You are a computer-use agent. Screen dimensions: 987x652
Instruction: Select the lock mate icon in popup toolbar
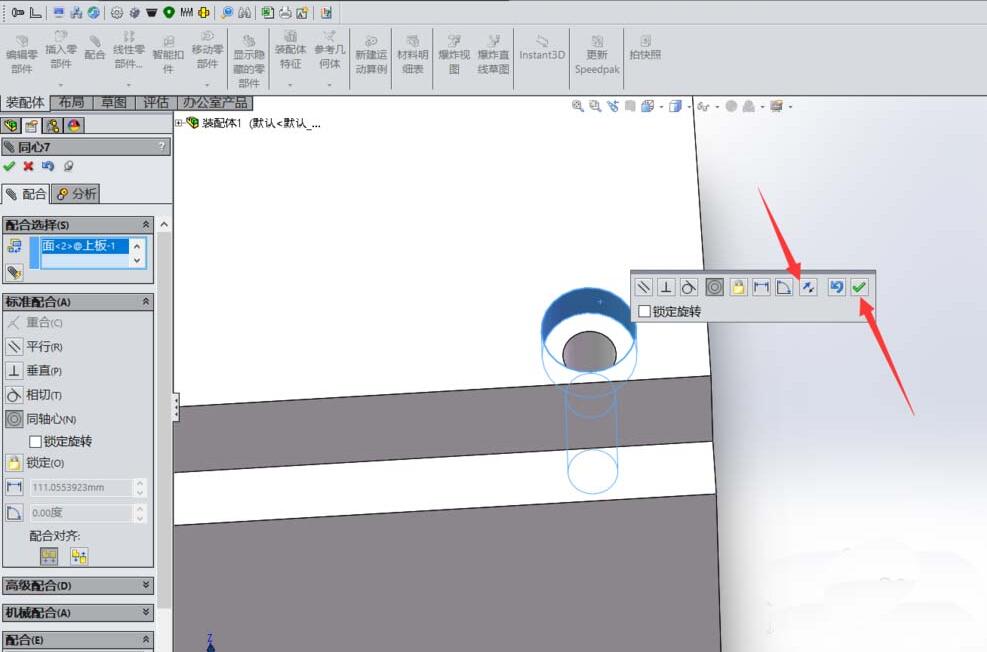coord(738,287)
